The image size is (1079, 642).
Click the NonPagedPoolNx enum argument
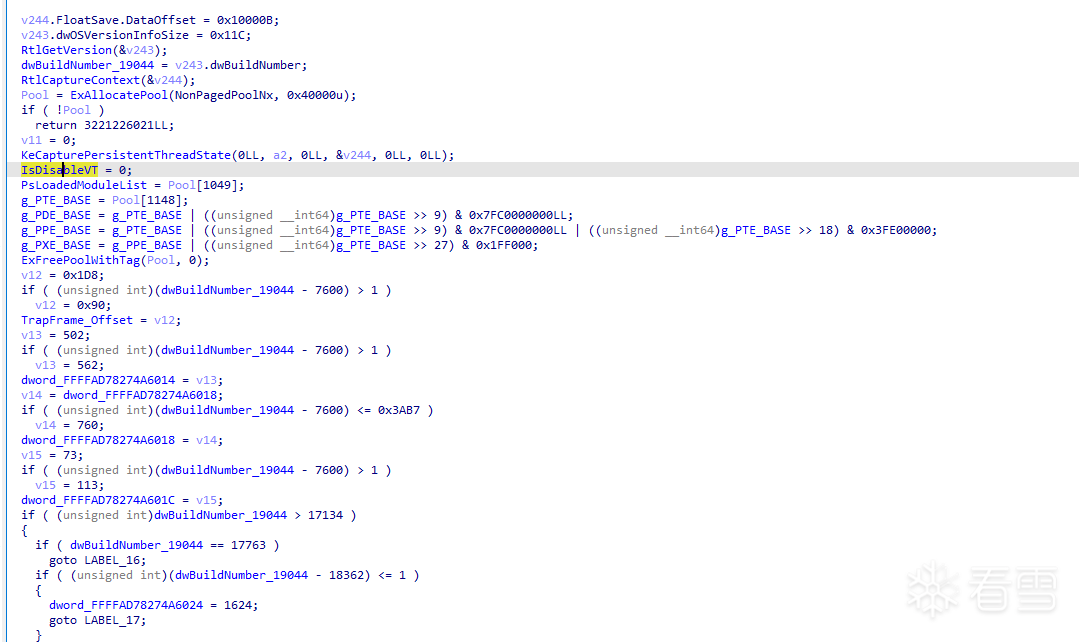(222, 95)
